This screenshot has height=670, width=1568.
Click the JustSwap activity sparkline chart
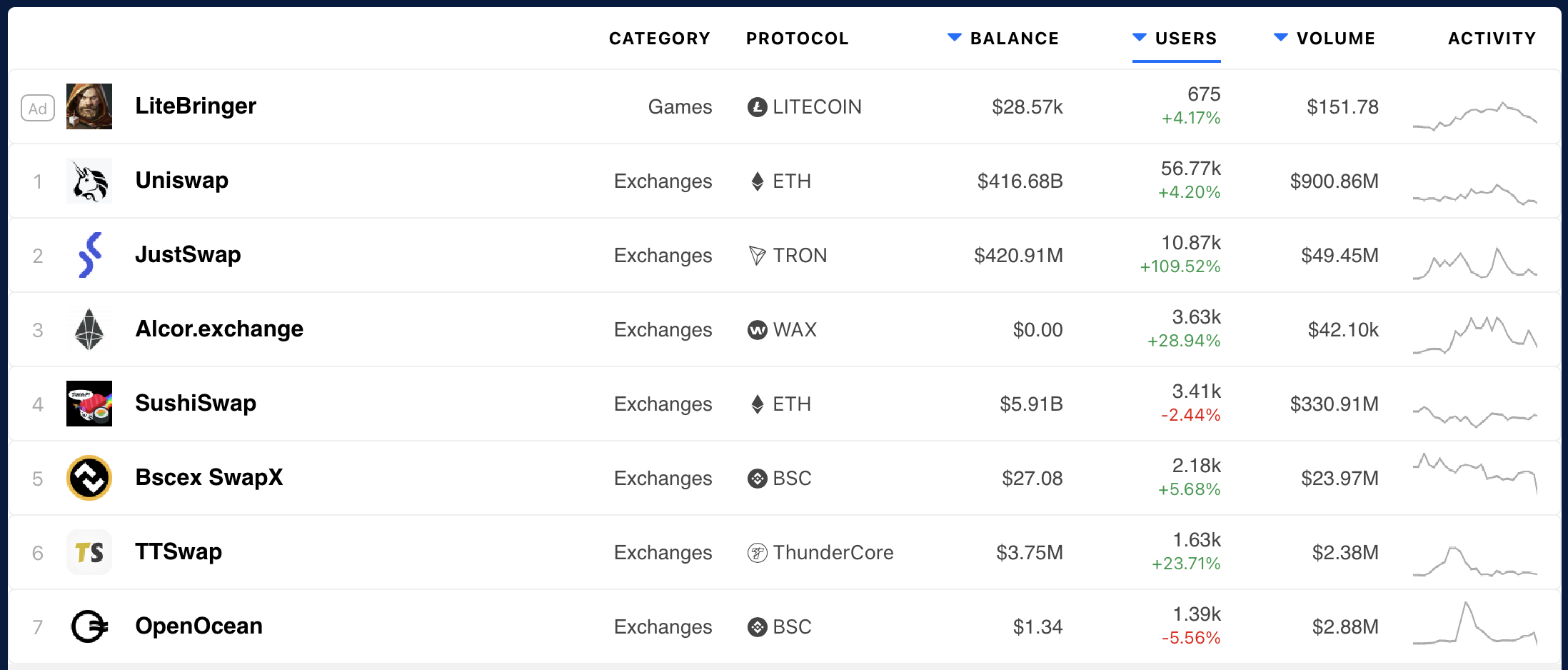tap(1475, 262)
